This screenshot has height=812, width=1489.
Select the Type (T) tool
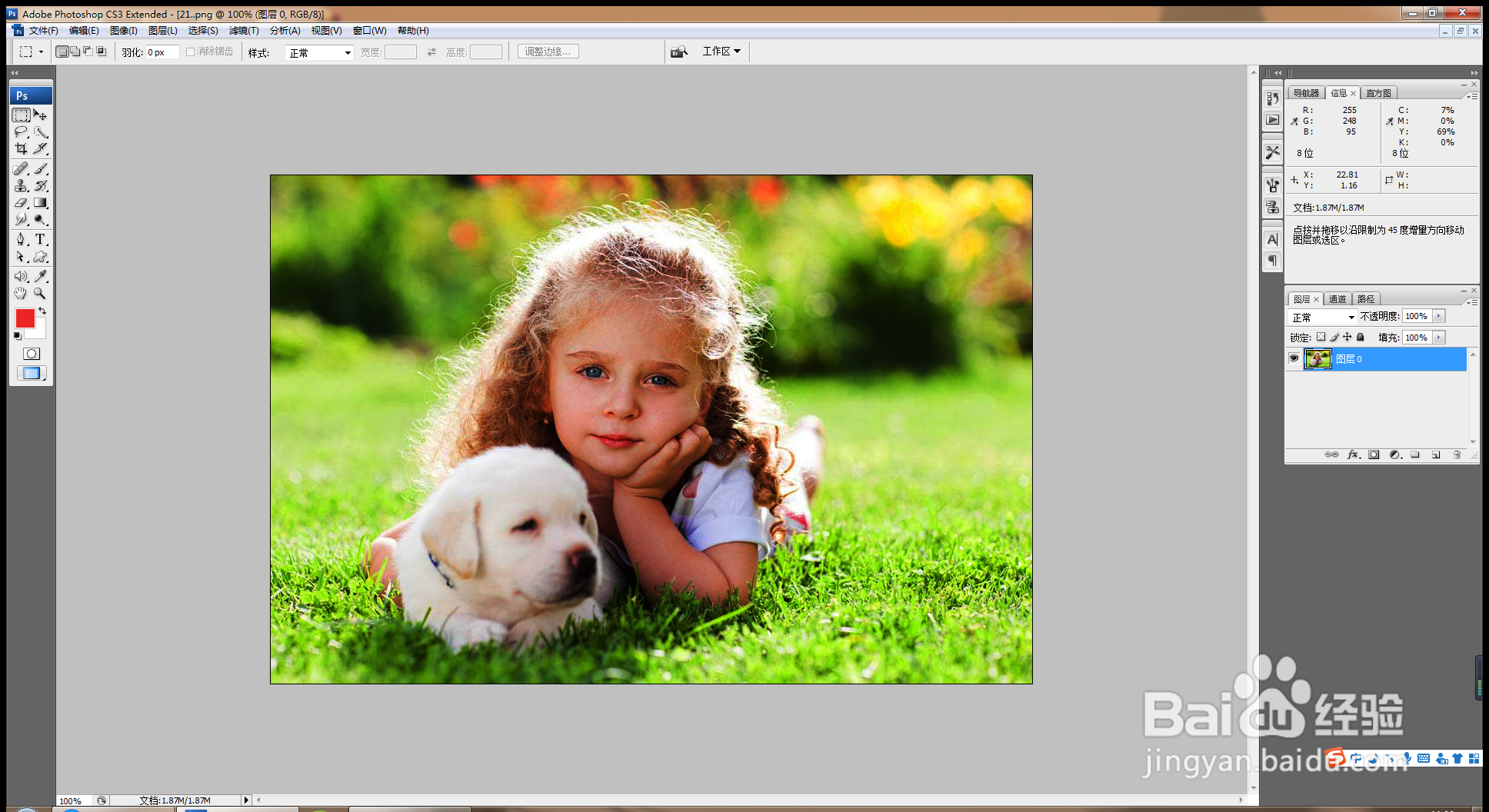(41, 240)
